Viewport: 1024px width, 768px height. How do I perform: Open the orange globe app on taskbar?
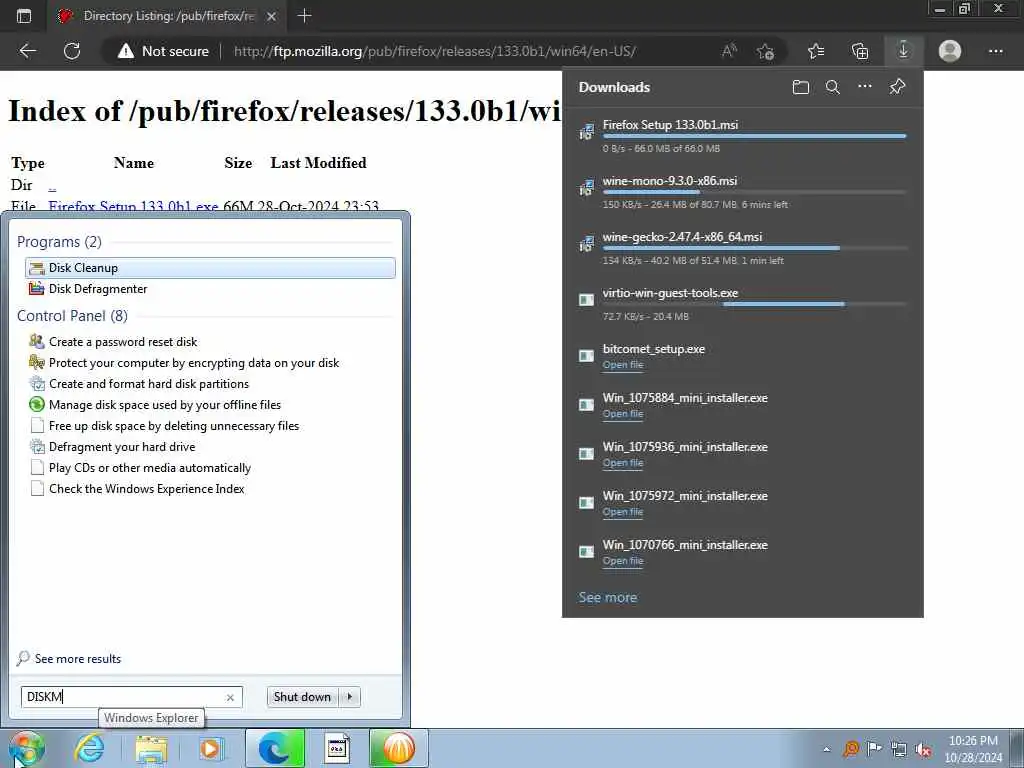[399, 748]
